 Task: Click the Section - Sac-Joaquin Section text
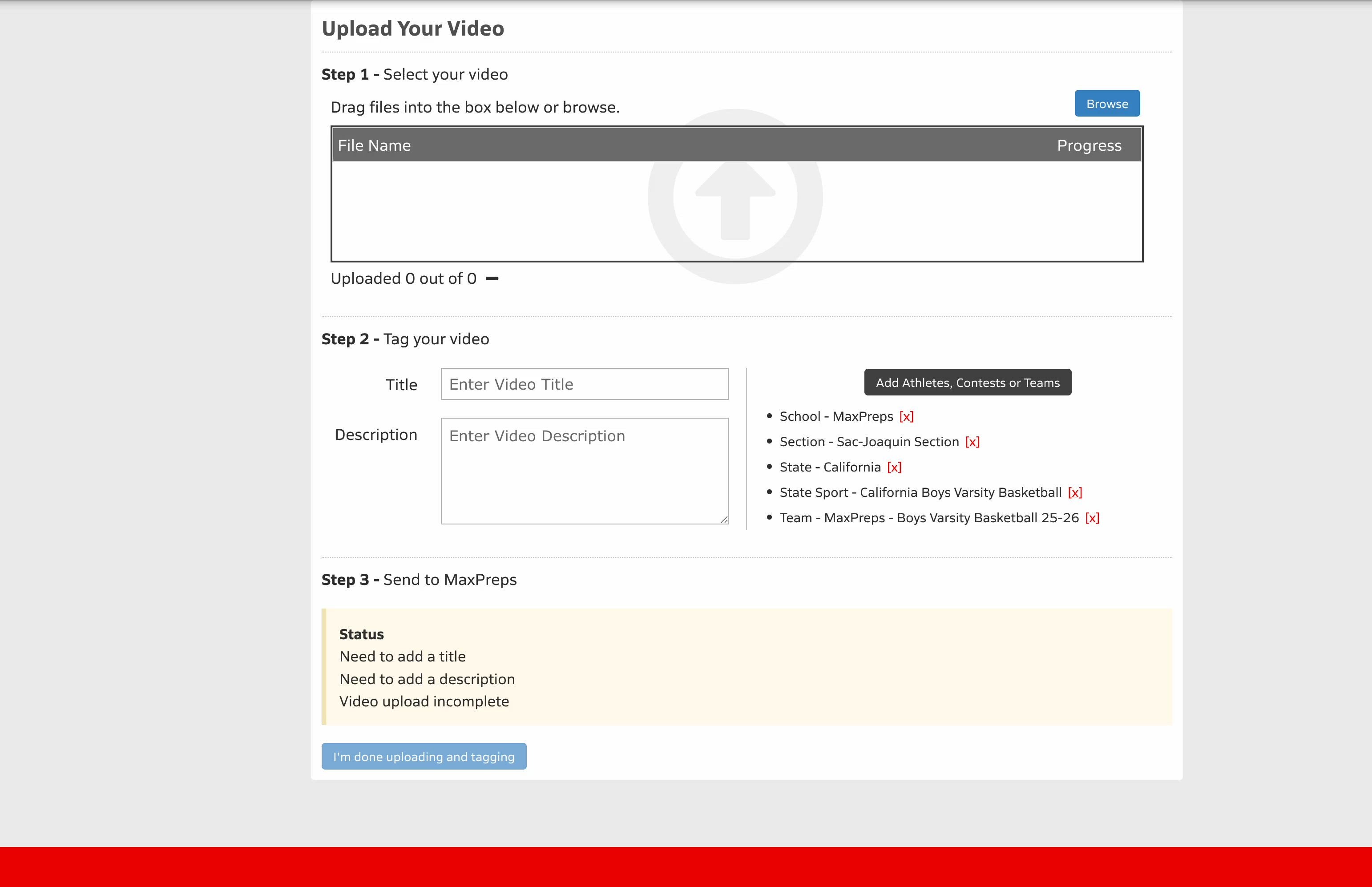pyautogui.click(x=868, y=442)
